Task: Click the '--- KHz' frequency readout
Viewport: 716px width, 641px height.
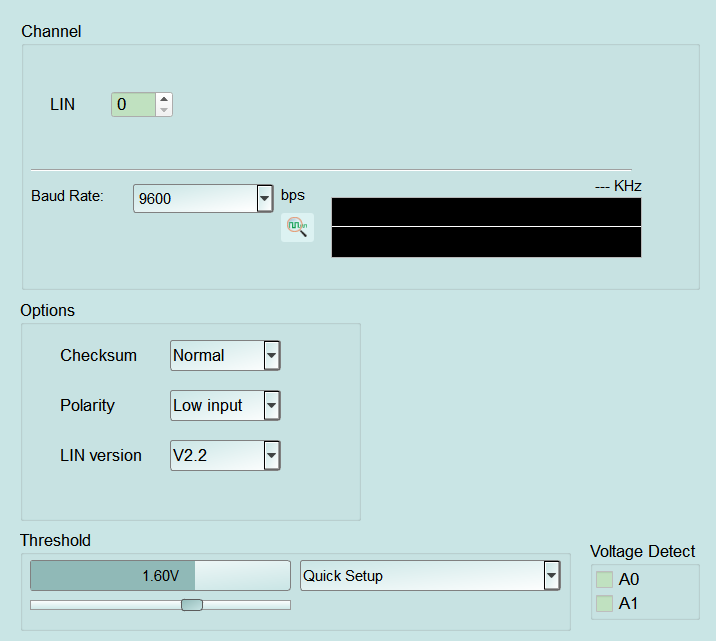Action: [618, 186]
